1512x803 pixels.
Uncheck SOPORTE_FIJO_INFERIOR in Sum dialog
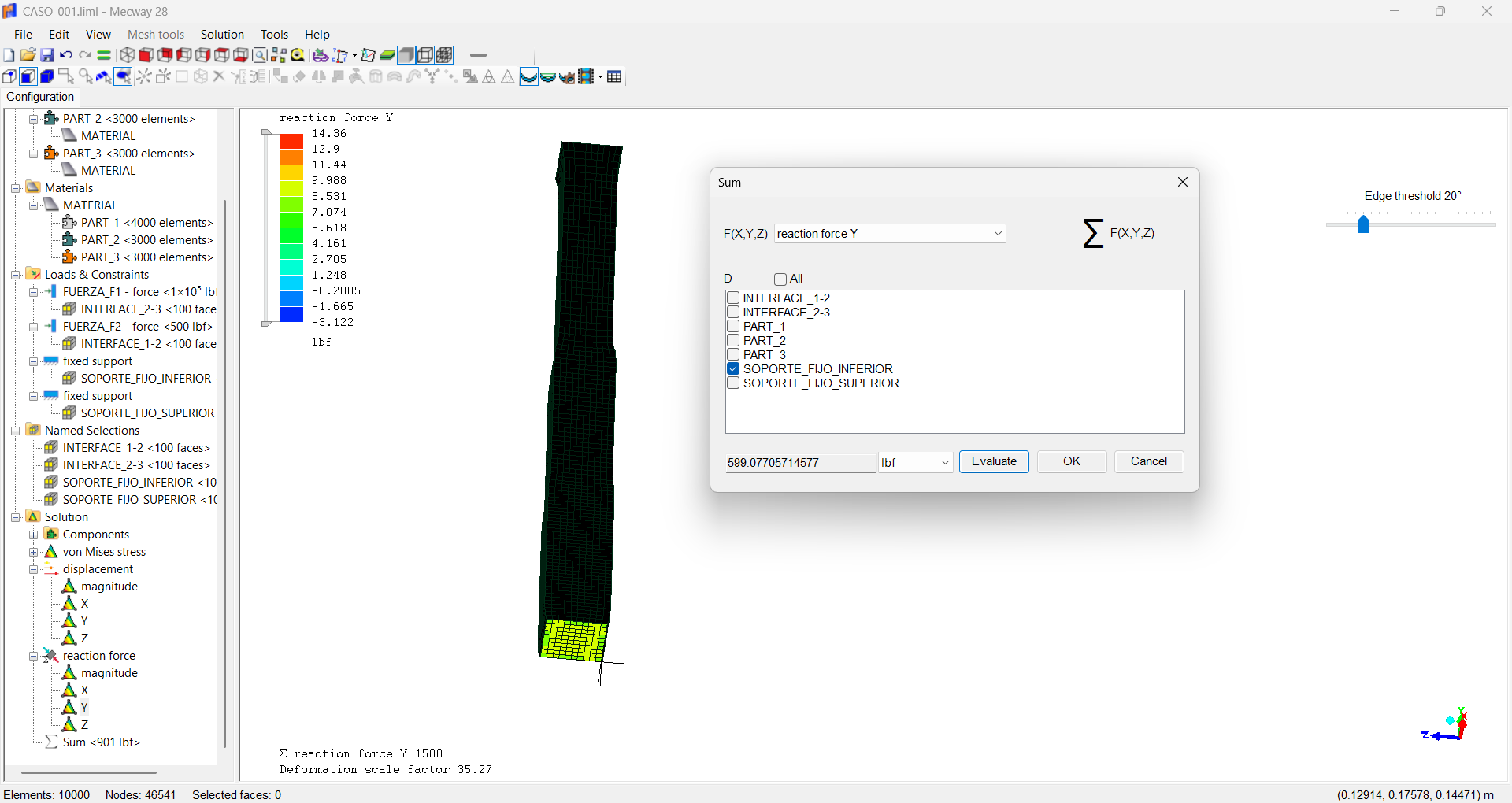[x=733, y=368]
